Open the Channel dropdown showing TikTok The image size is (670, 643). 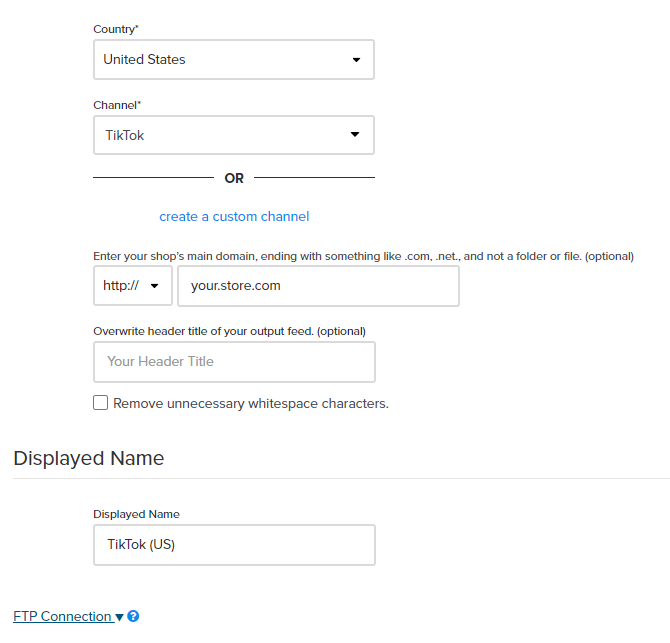233,135
